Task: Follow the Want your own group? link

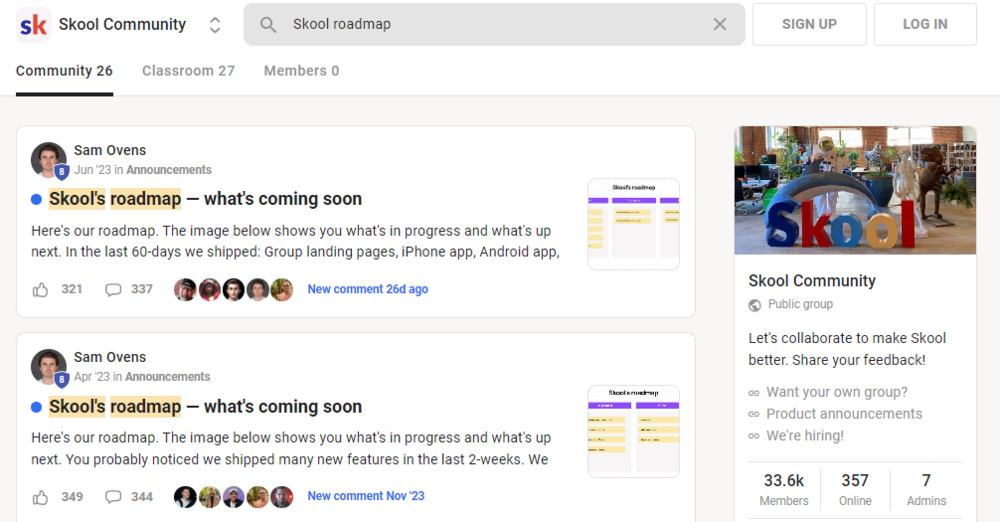Action: pyautogui.click(x=837, y=392)
